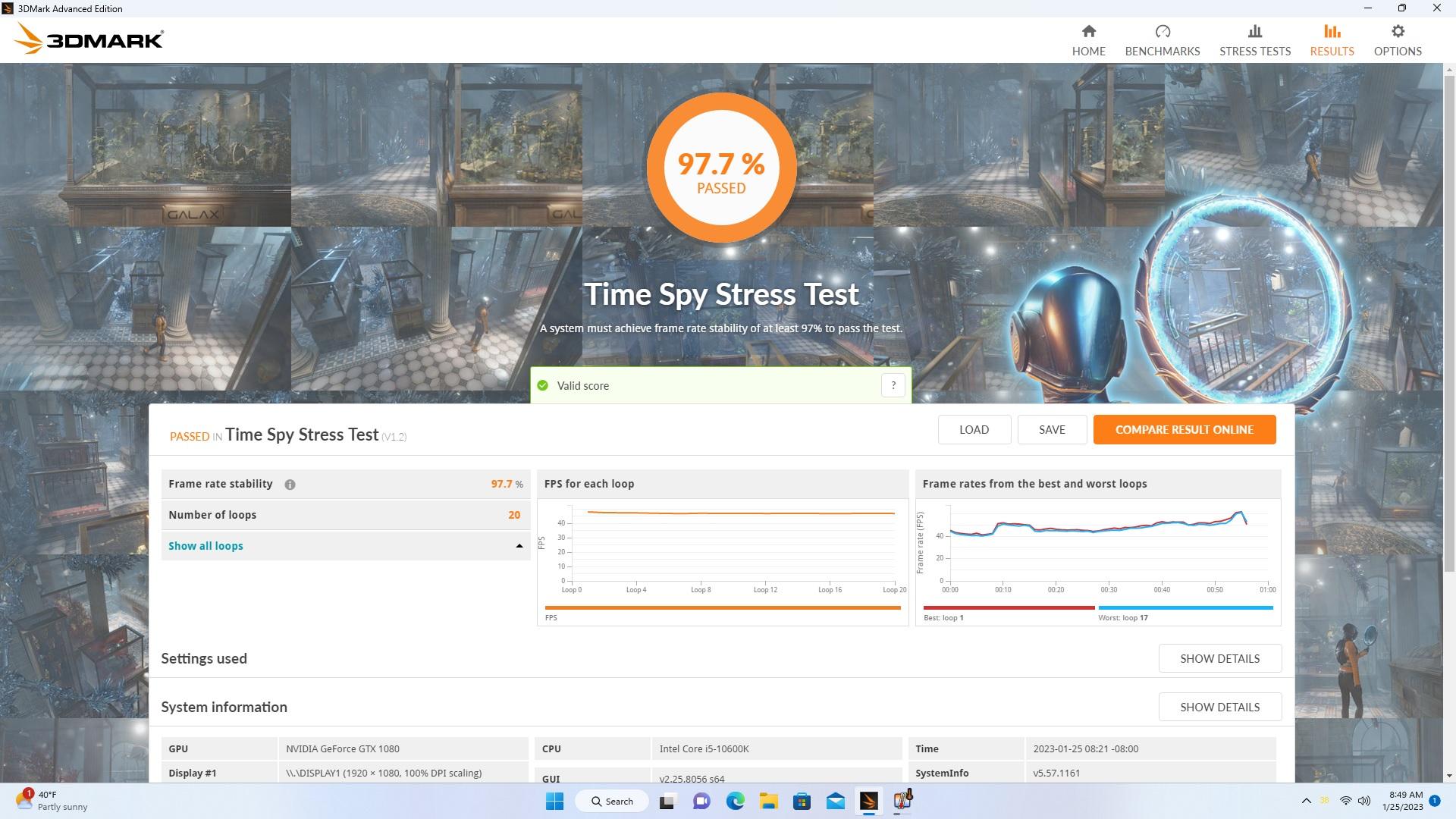Select the Results tab
Image resolution: width=1456 pixels, height=819 pixels.
(1332, 40)
